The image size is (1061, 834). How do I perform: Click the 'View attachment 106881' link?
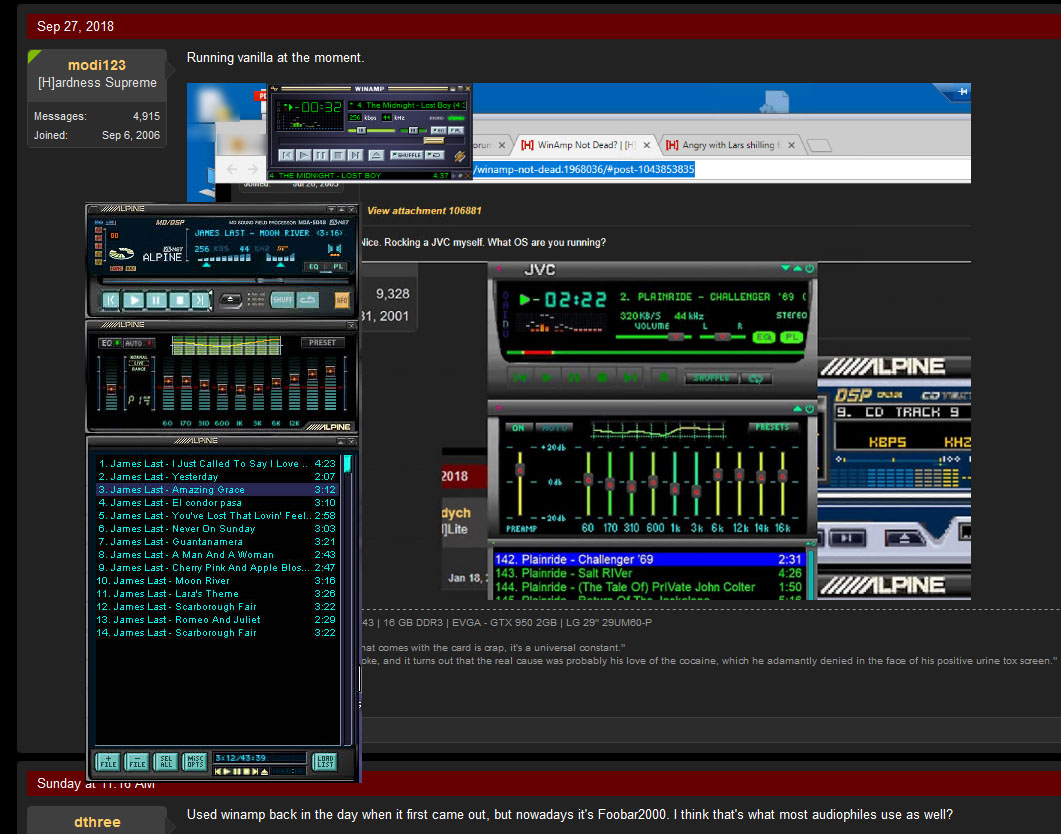(x=424, y=211)
